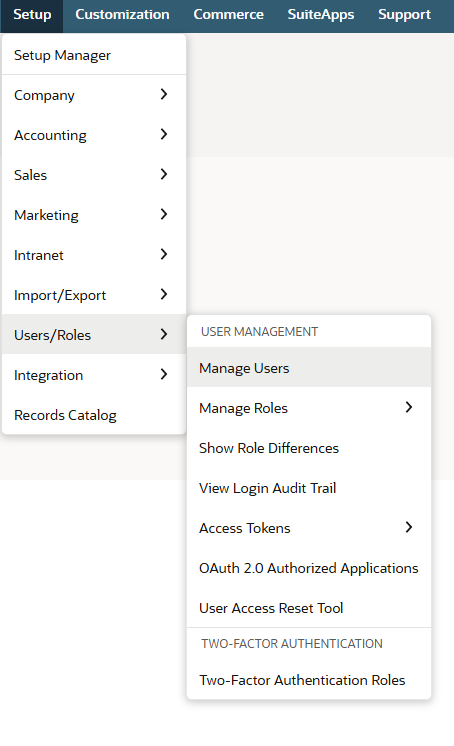Open Records Catalog
Viewport: 454px width, 746px height.
[94, 415]
